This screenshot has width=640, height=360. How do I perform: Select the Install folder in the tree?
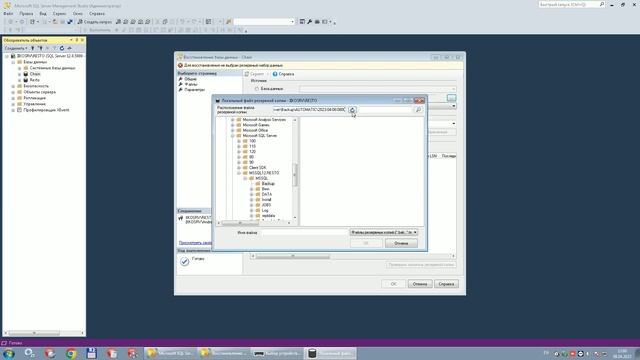pos(267,200)
